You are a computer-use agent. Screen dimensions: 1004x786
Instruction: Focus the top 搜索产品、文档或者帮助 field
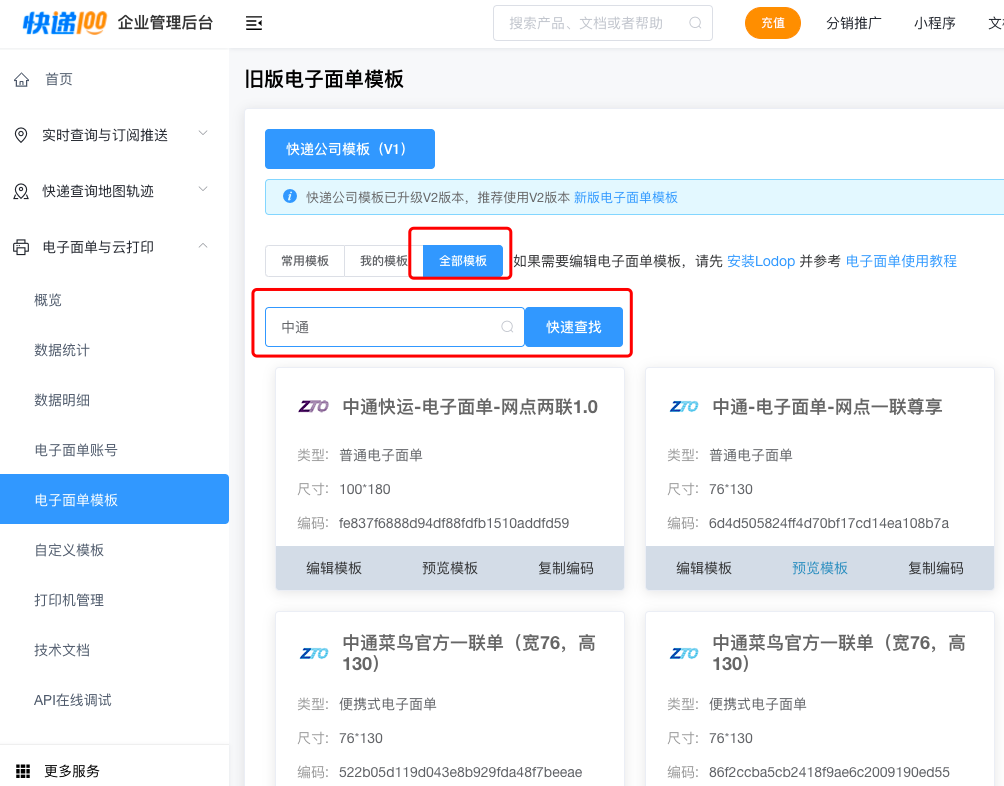pyautogui.click(x=603, y=23)
